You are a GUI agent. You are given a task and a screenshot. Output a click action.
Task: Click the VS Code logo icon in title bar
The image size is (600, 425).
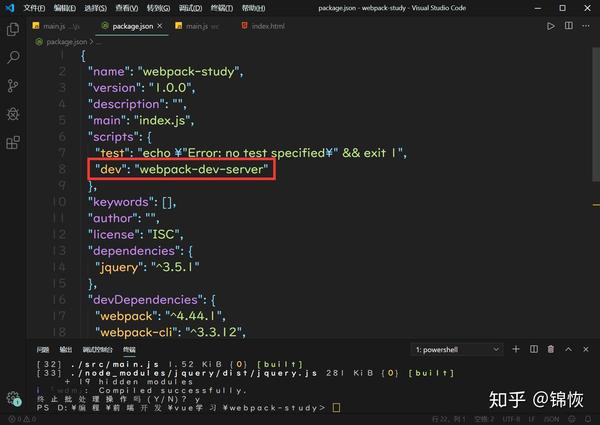tap(10, 8)
